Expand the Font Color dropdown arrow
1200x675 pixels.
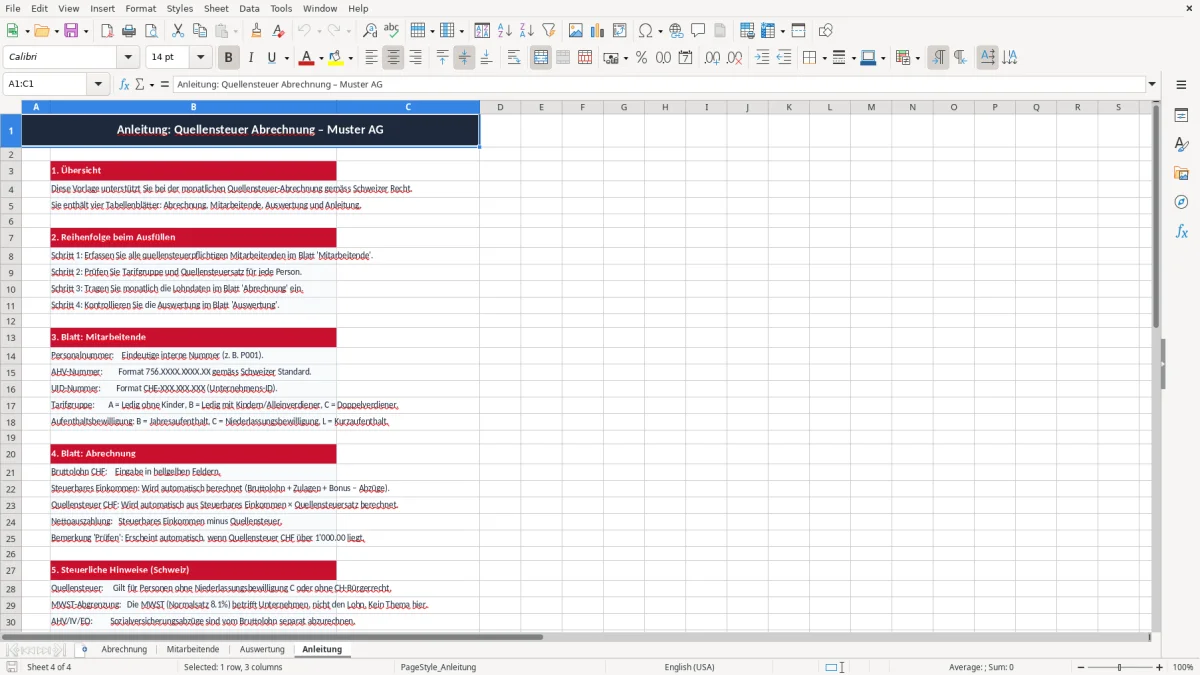pos(322,58)
